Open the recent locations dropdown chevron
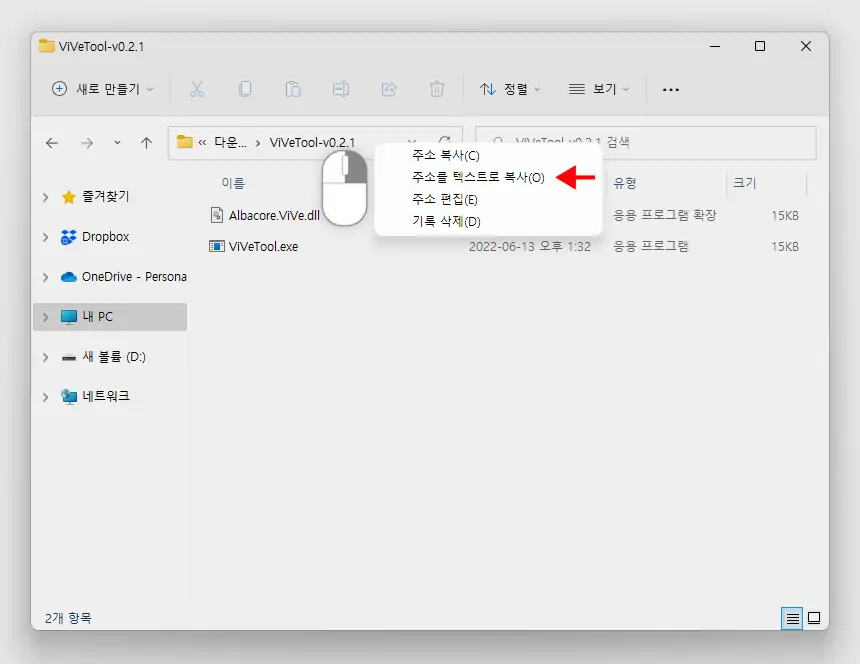860x664 pixels. coord(117,143)
